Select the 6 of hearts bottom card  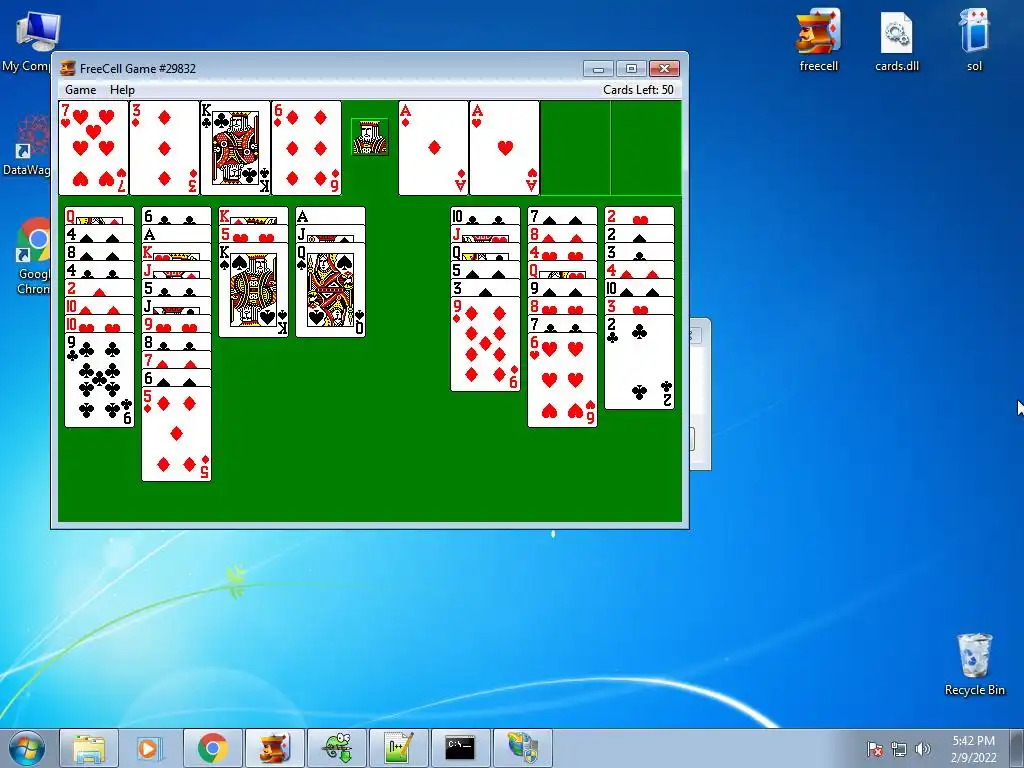(562, 380)
